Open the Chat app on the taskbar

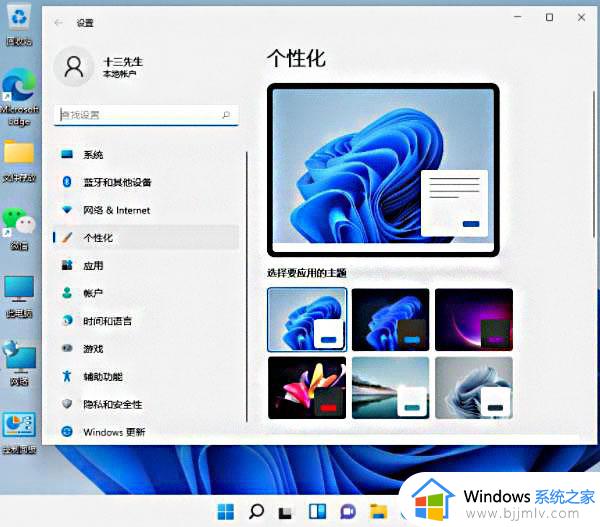point(347,511)
